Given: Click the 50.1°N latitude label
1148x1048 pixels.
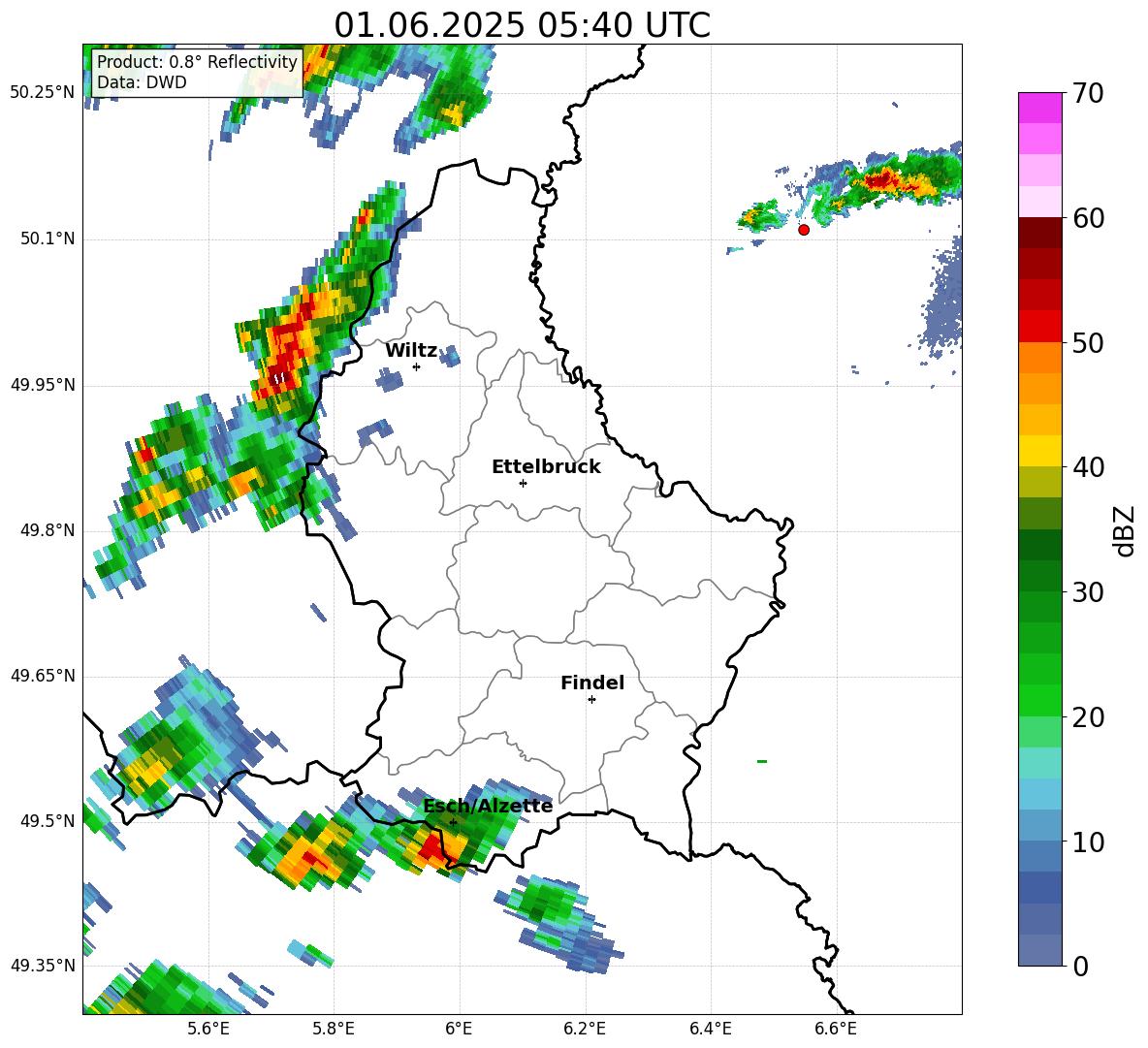Looking at the screenshot, I should [47, 238].
